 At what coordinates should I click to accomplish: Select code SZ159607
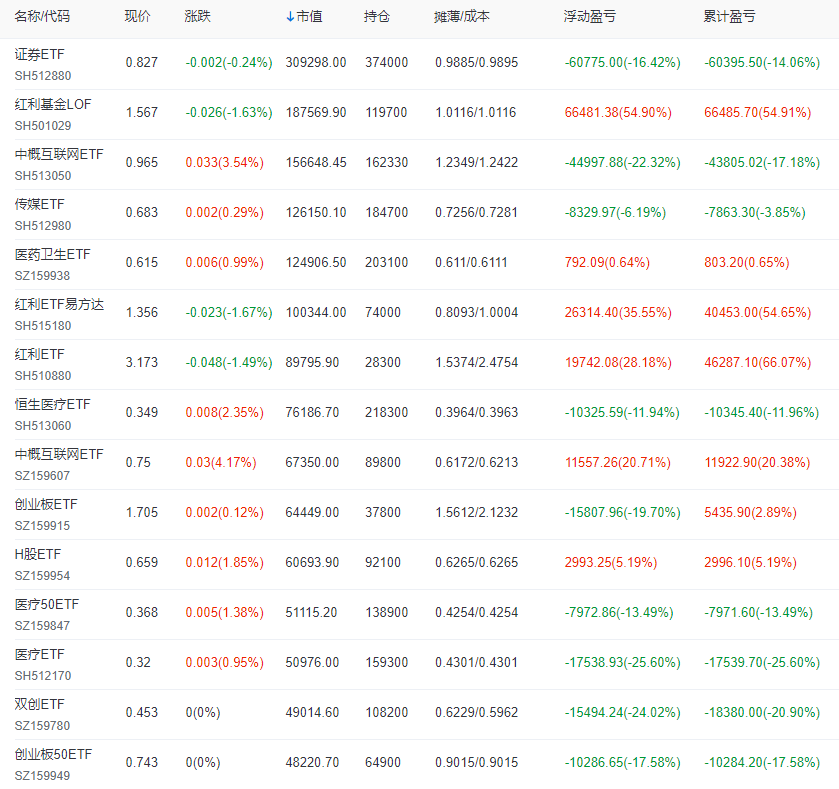pos(42,476)
